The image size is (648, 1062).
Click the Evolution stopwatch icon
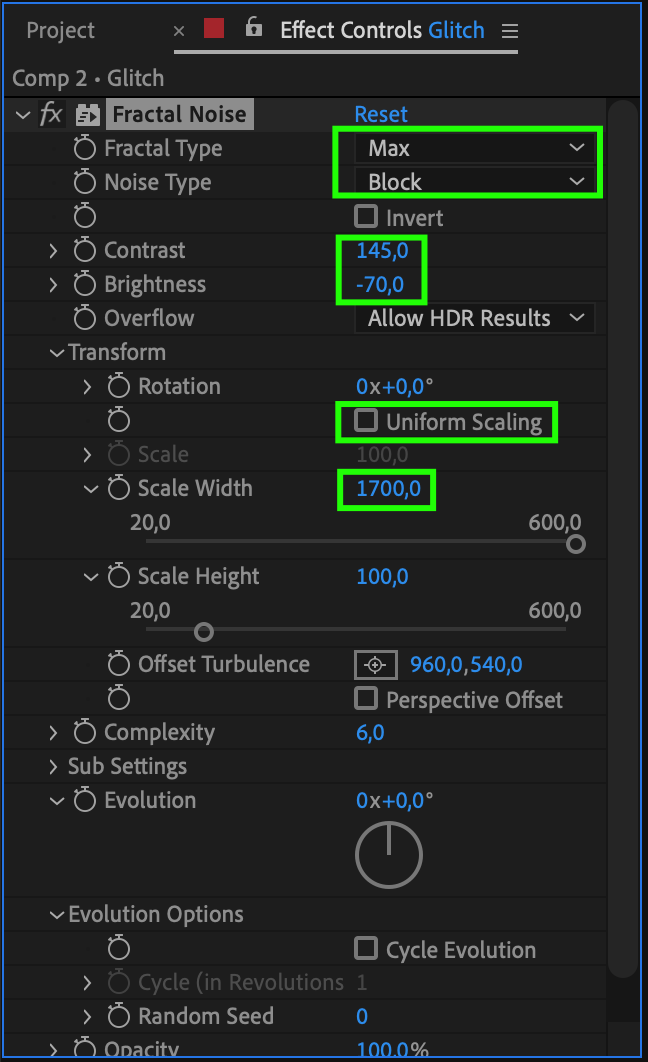coord(86,801)
